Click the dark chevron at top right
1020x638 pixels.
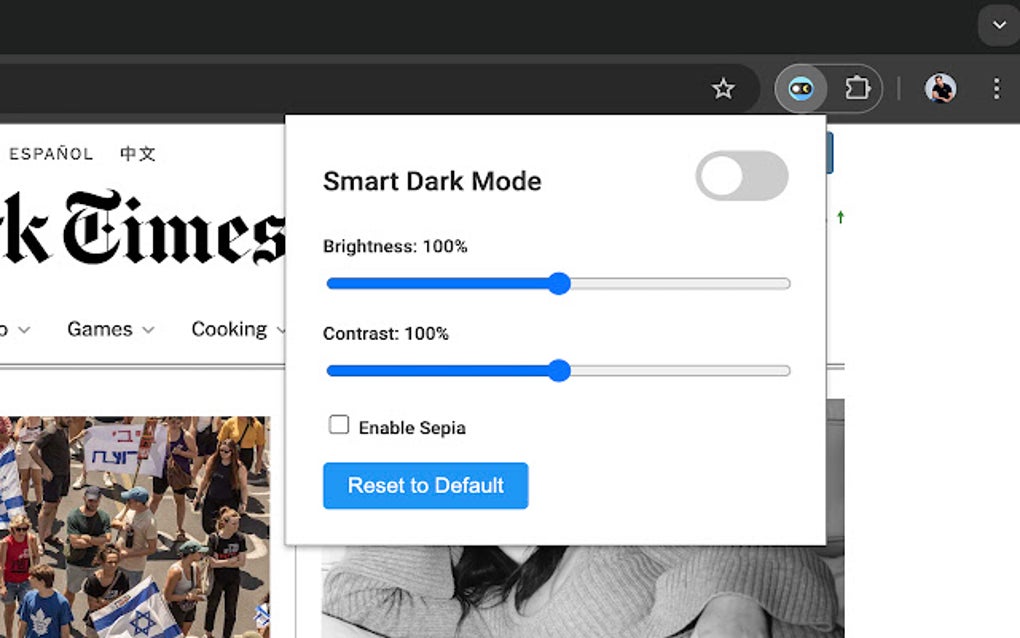pos(997,25)
